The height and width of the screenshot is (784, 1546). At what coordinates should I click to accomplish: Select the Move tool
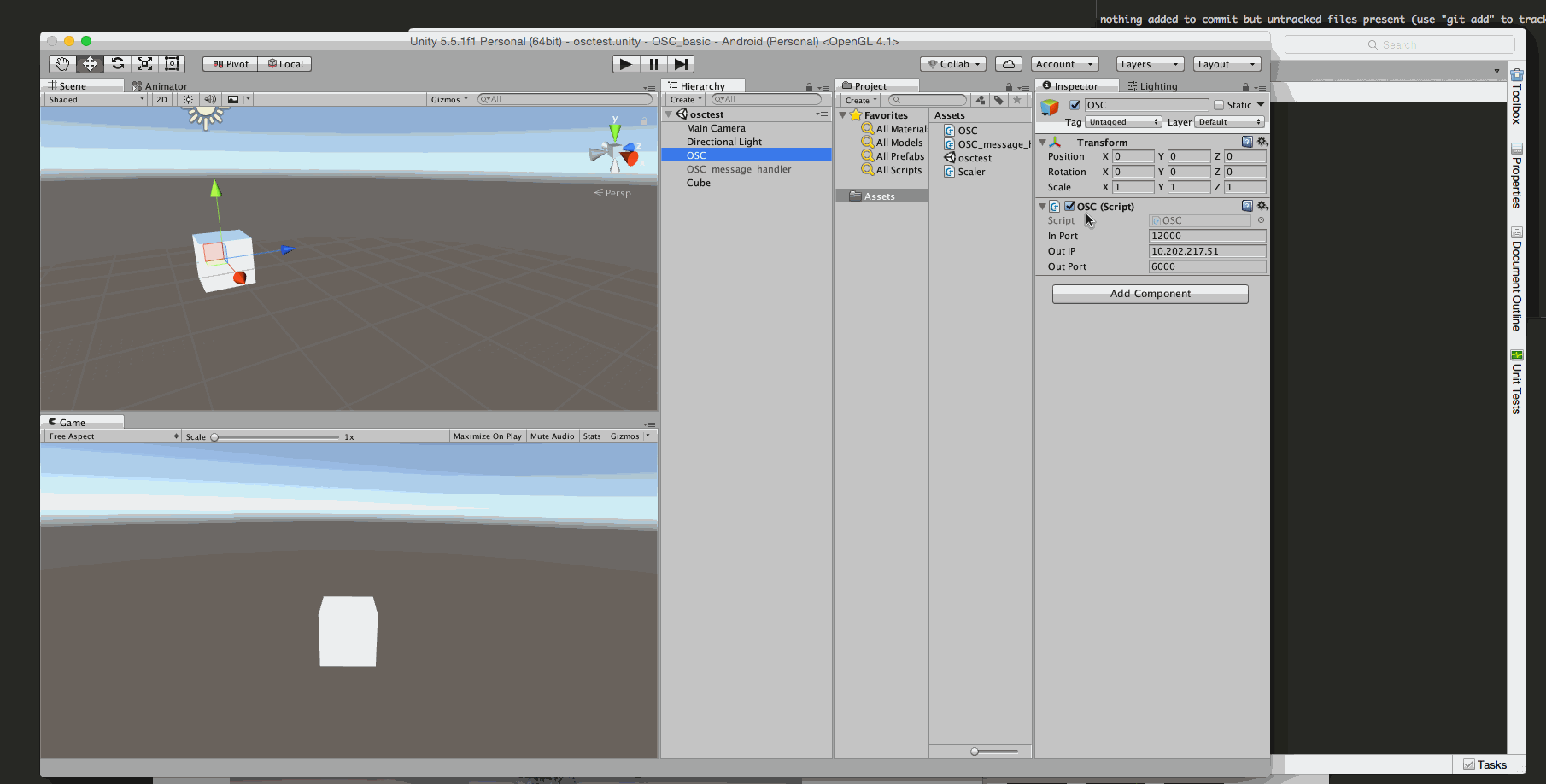(x=90, y=64)
